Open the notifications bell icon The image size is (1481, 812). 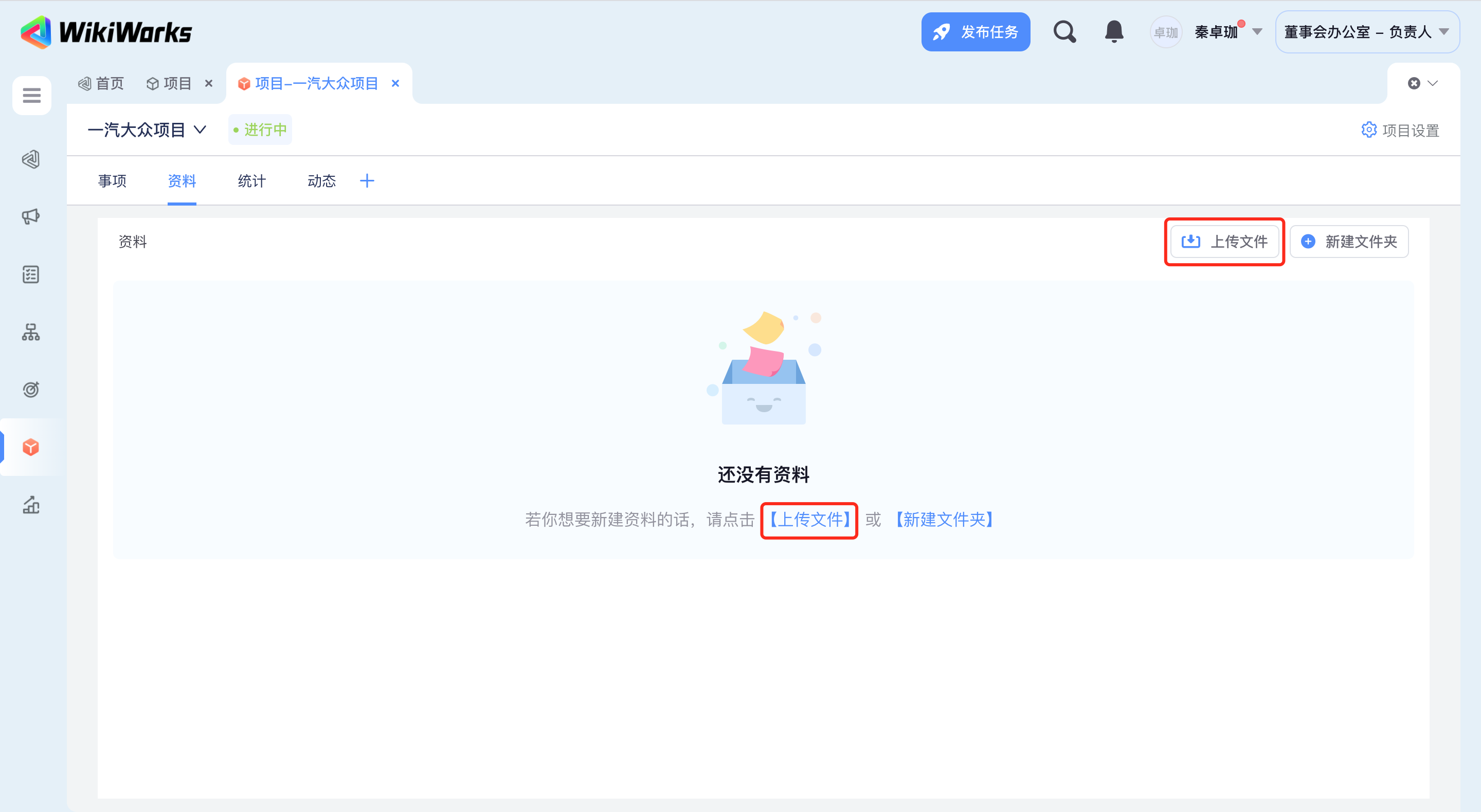click(x=1114, y=32)
